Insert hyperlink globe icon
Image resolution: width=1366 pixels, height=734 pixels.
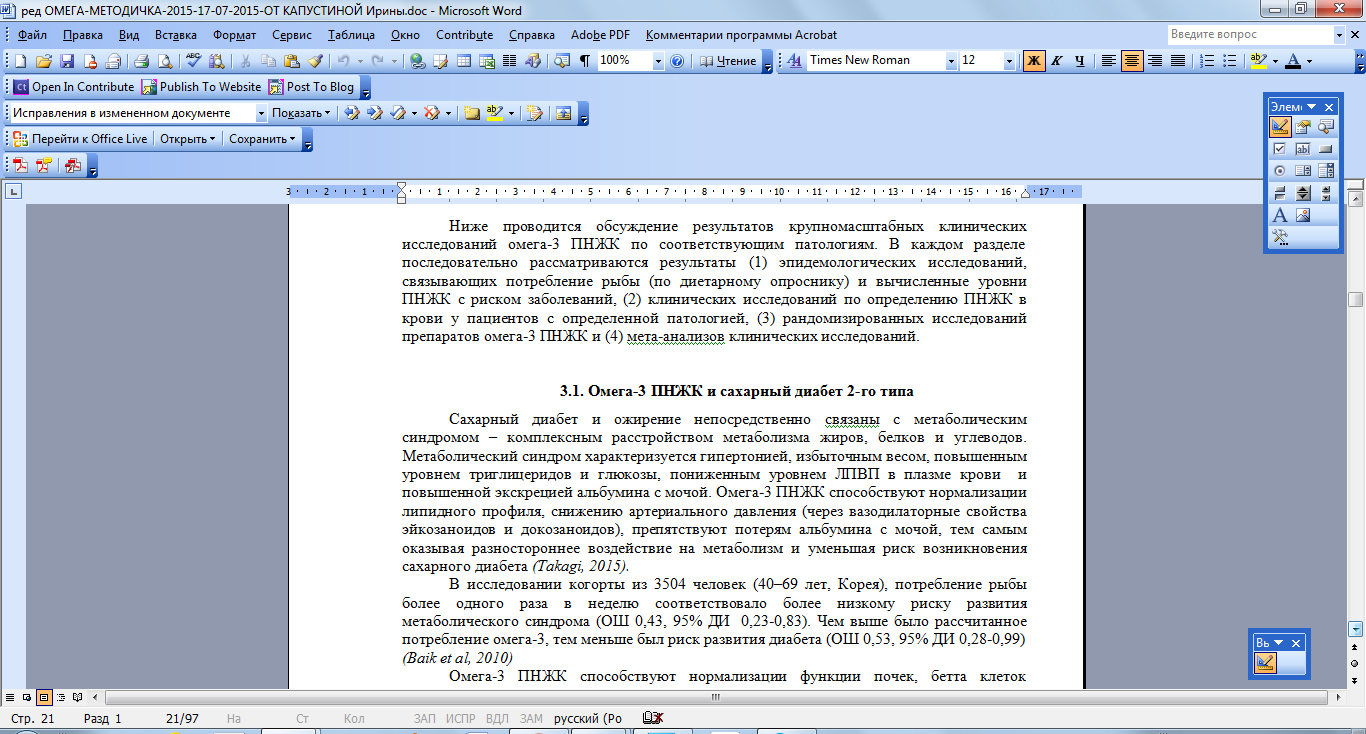pyautogui.click(x=417, y=61)
